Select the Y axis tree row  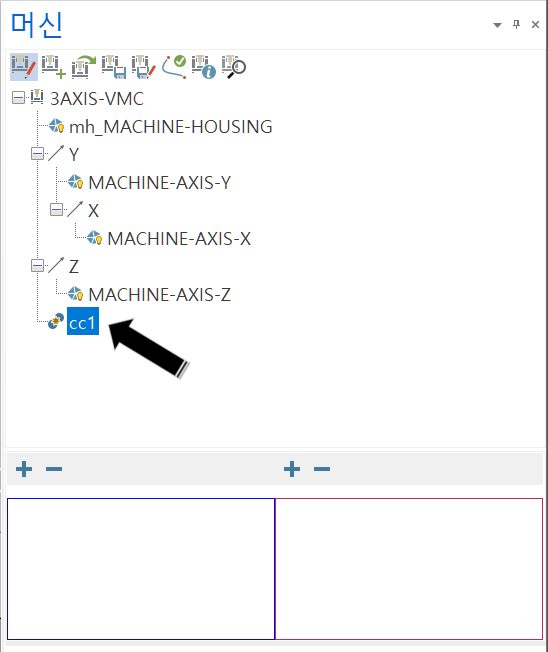click(74, 154)
